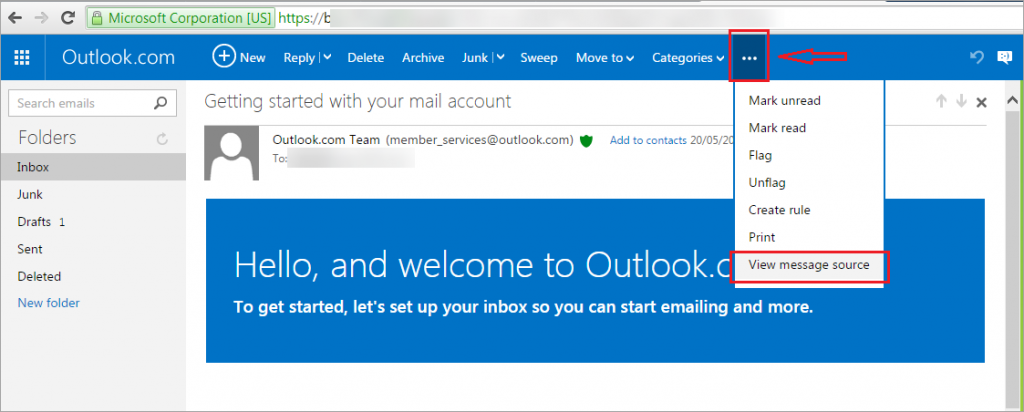The width and height of the screenshot is (1024, 412).
Task: Expand the Junk dropdown arrow
Action: click(500, 57)
